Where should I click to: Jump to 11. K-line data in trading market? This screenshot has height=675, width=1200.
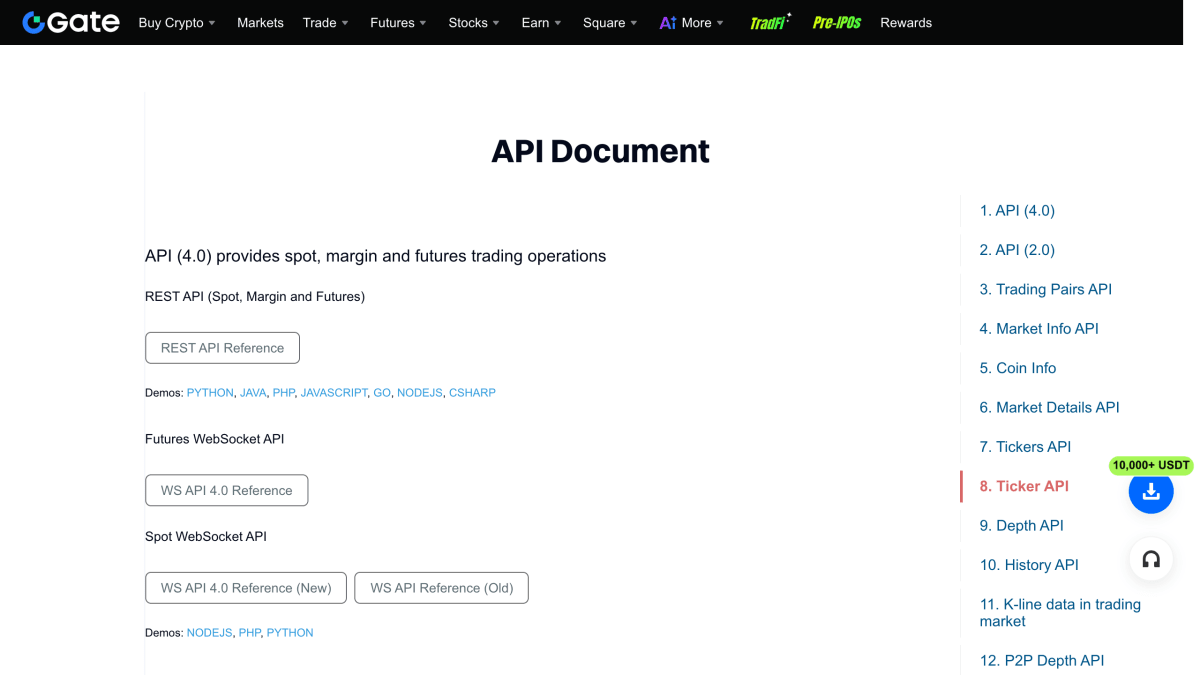[1060, 613]
